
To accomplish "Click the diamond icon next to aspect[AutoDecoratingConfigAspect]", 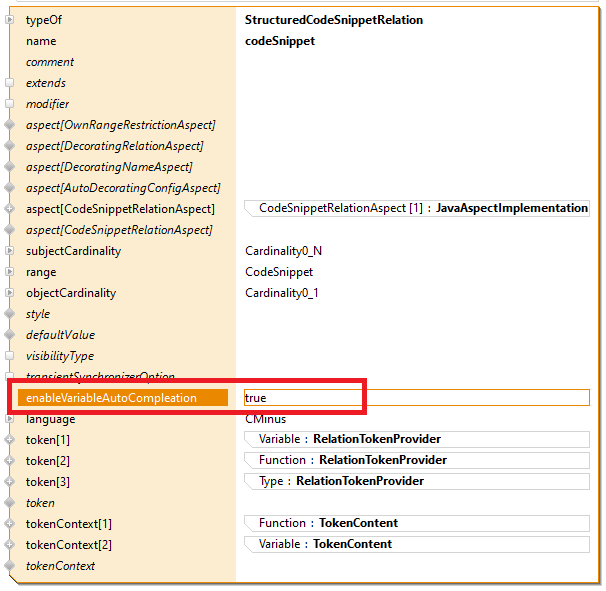I will [10, 188].
